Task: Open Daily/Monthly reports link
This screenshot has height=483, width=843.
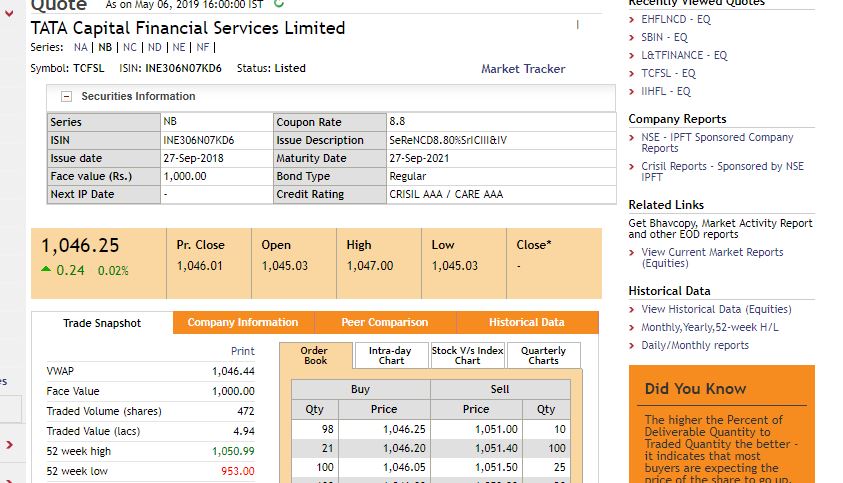Action: [x=695, y=345]
